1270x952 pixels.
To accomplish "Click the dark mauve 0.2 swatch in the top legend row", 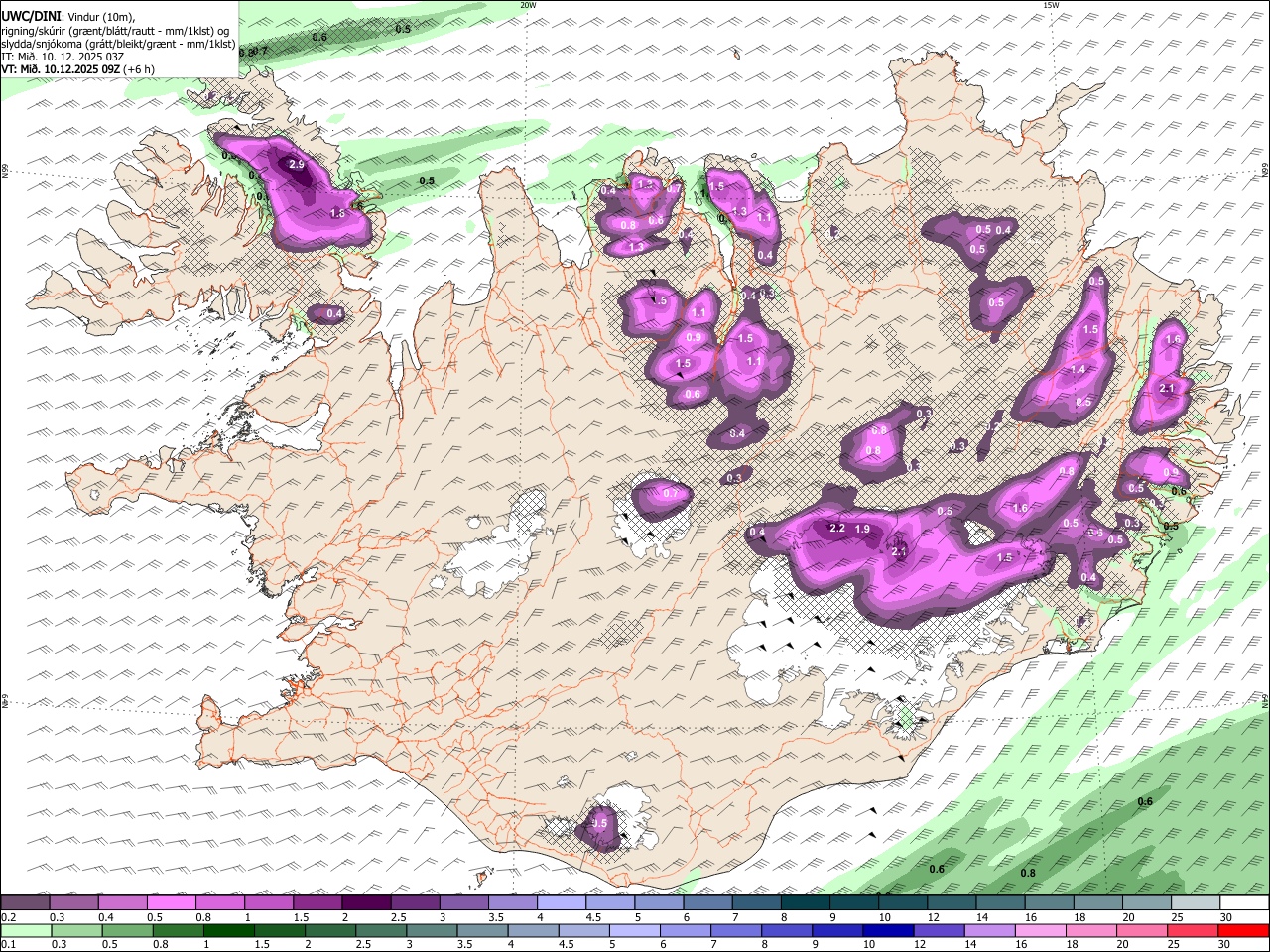I will pos(25,903).
